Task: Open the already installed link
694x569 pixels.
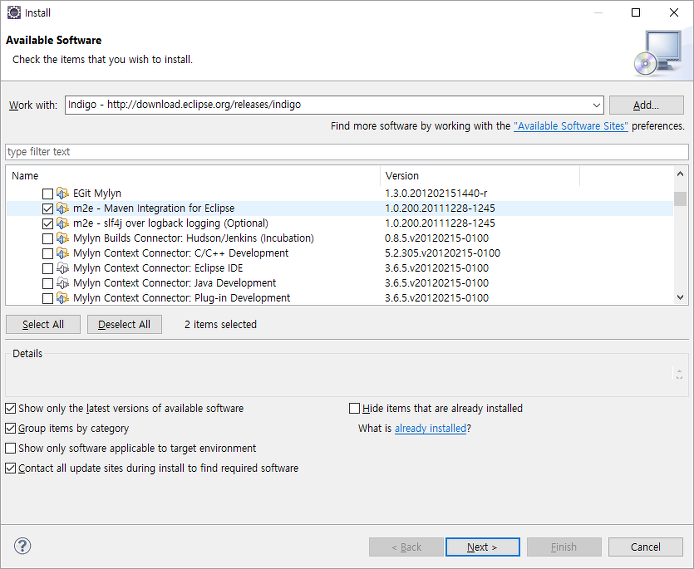Action: click(x=430, y=428)
